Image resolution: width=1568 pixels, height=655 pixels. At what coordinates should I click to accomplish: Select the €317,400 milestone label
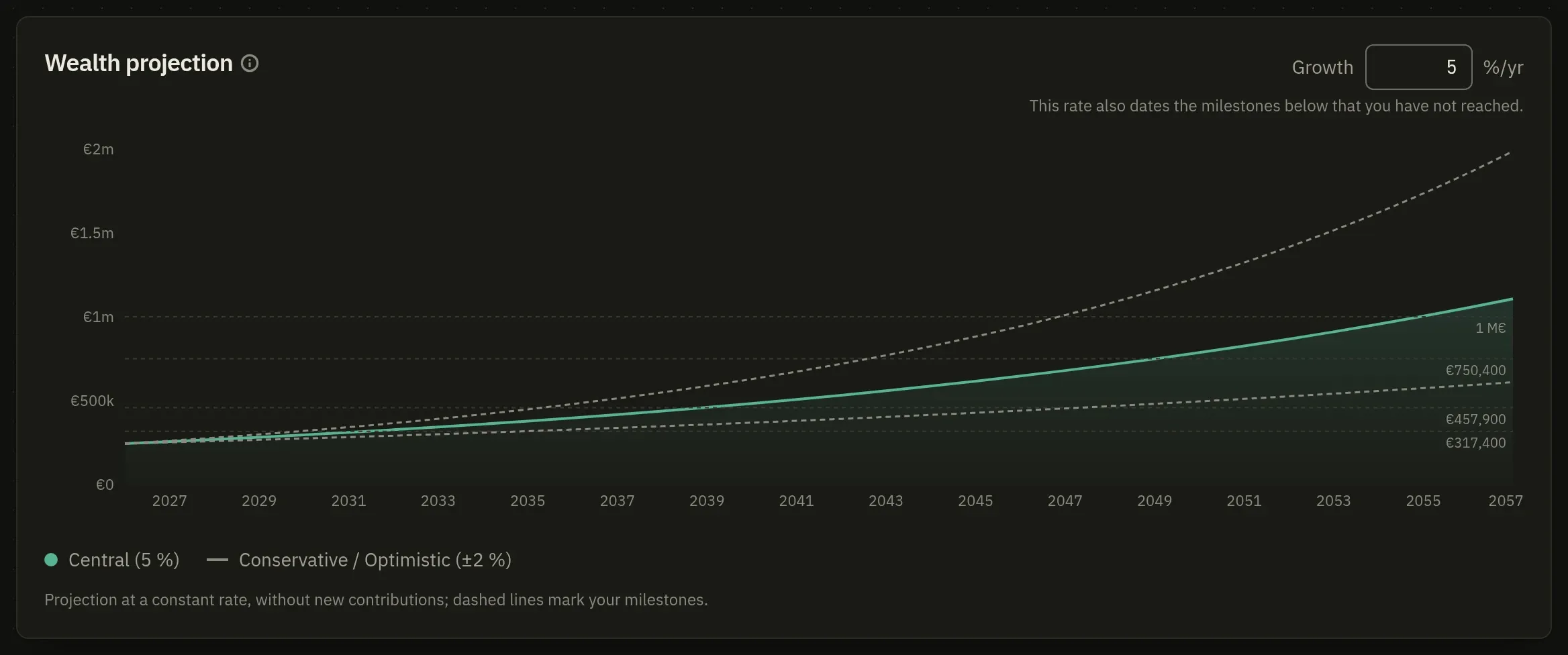1475,442
